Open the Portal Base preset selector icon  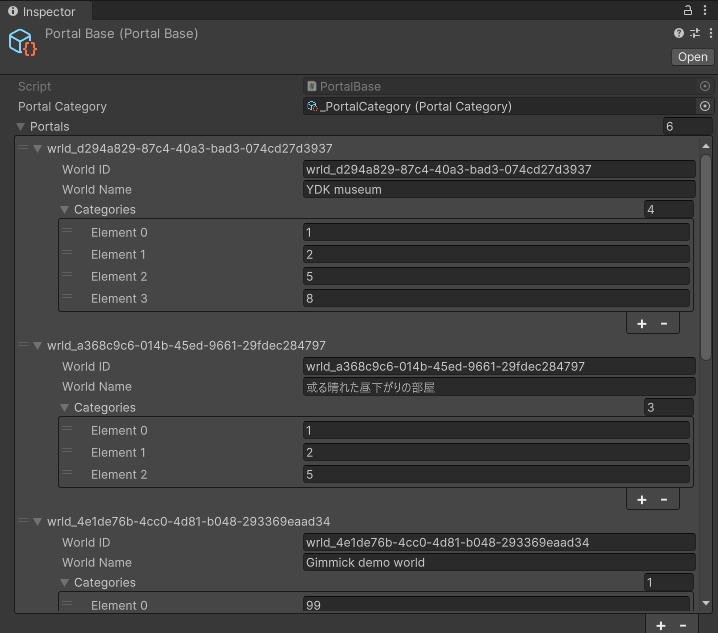pyautogui.click(x=695, y=33)
